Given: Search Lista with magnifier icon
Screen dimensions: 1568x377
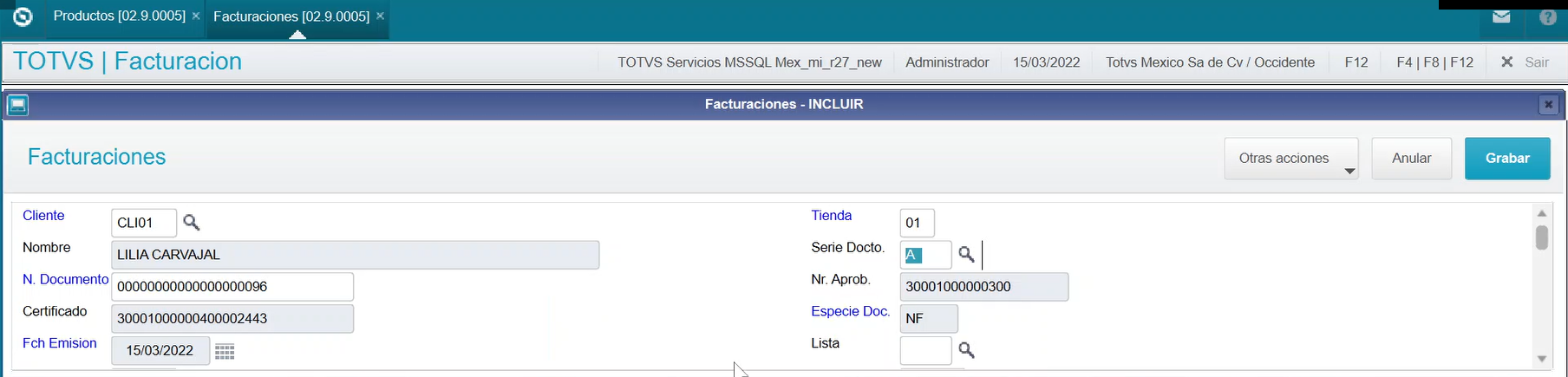Looking at the screenshot, I should click(x=966, y=350).
